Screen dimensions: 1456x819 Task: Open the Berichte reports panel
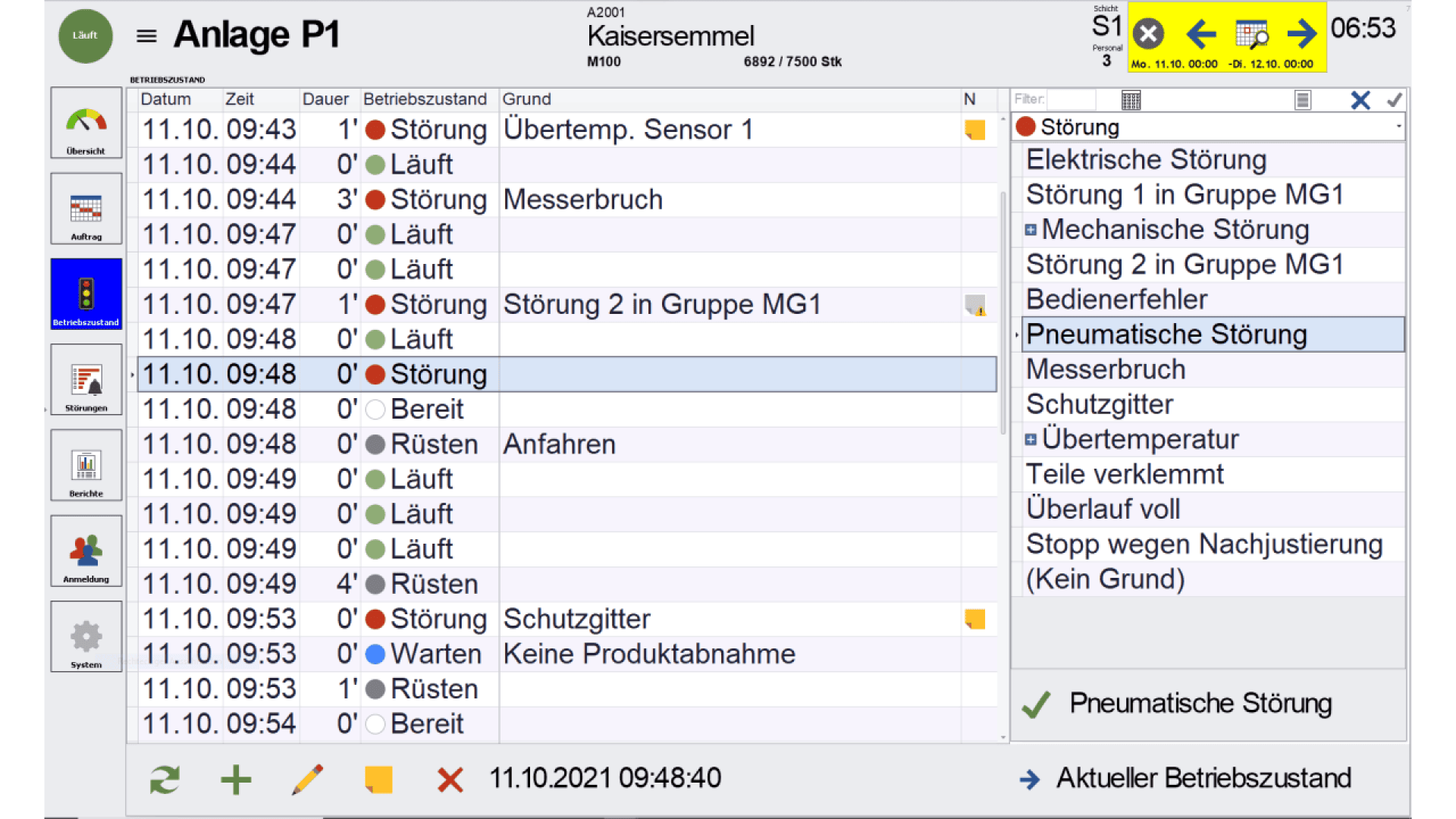pyautogui.click(x=86, y=465)
